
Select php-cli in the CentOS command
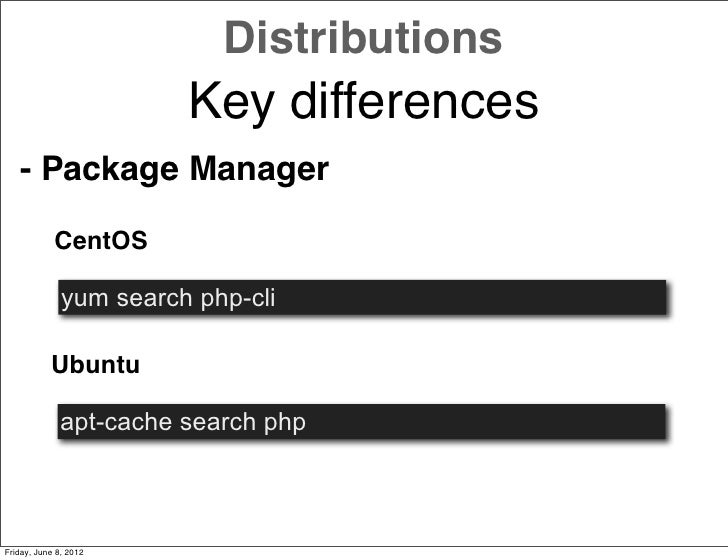[238, 299]
